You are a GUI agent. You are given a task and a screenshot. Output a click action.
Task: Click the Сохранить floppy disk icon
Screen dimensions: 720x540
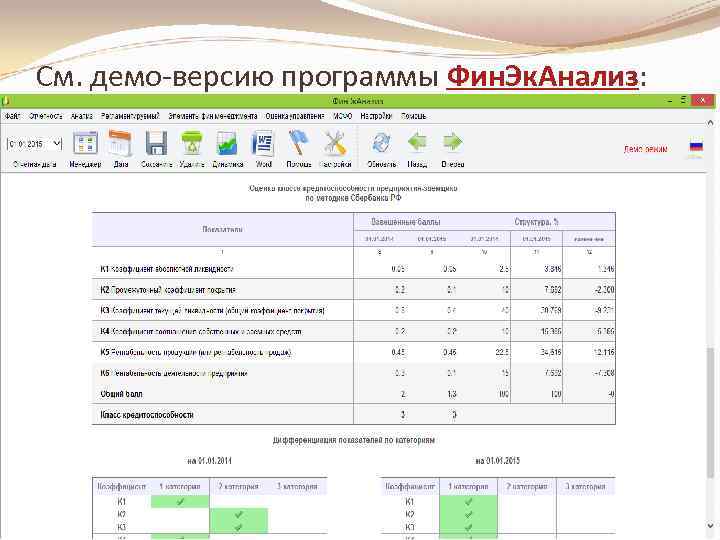coord(156,143)
